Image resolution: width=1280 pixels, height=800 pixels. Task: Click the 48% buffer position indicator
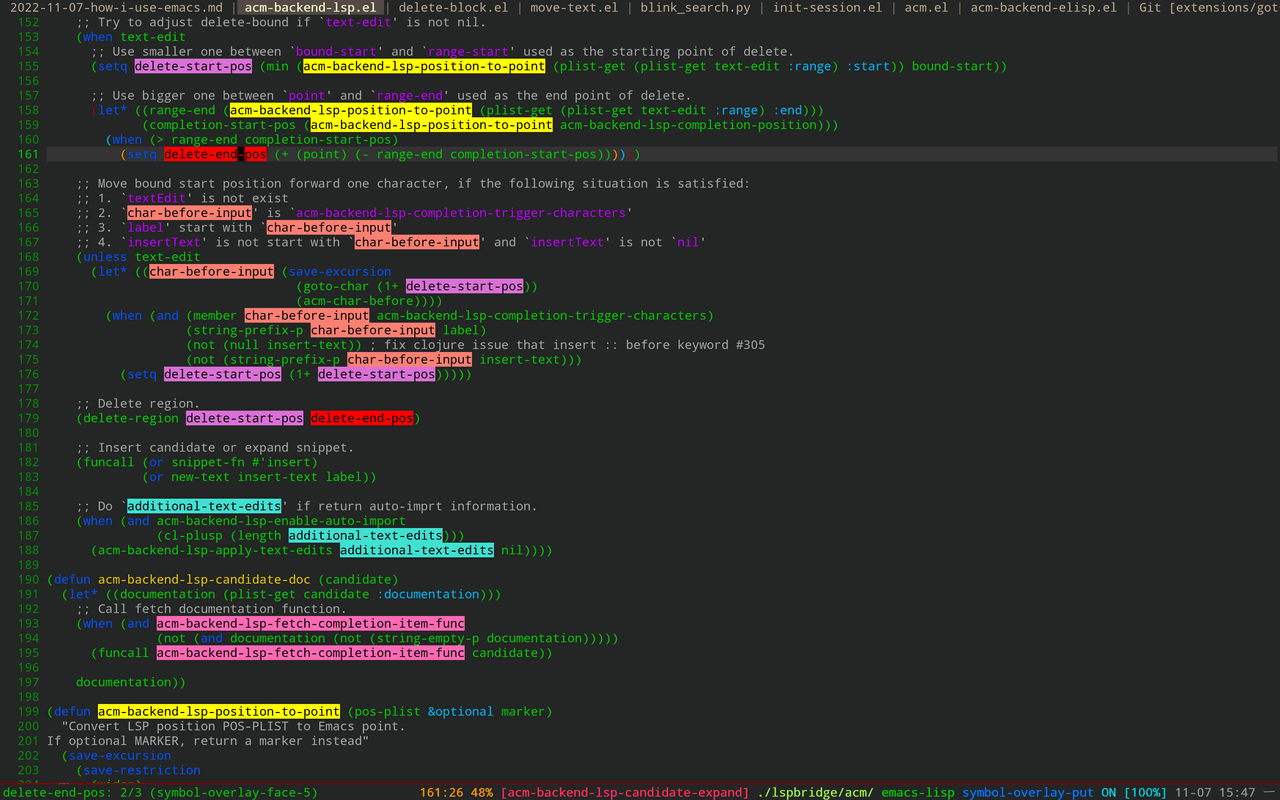pyautogui.click(x=482, y=793)
